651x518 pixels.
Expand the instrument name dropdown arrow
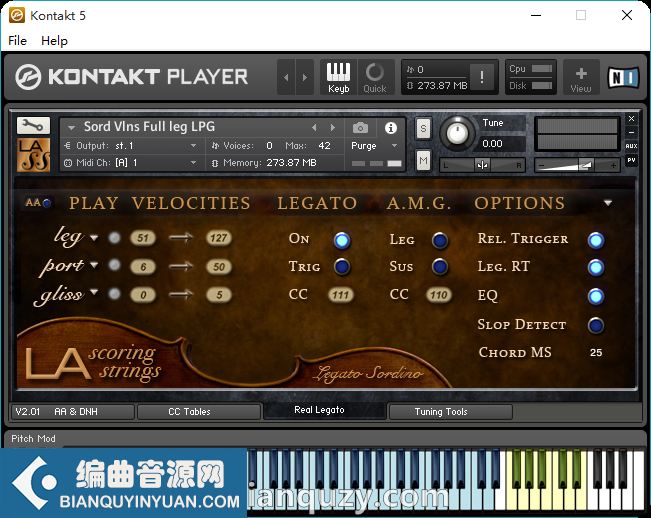click(x=71, y=128)
